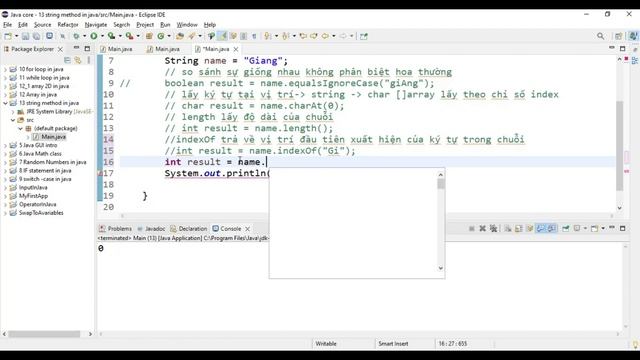640x360 pixels.
Task: Click the editor vertical scrollbar thumb
Action: click(620, 146)
